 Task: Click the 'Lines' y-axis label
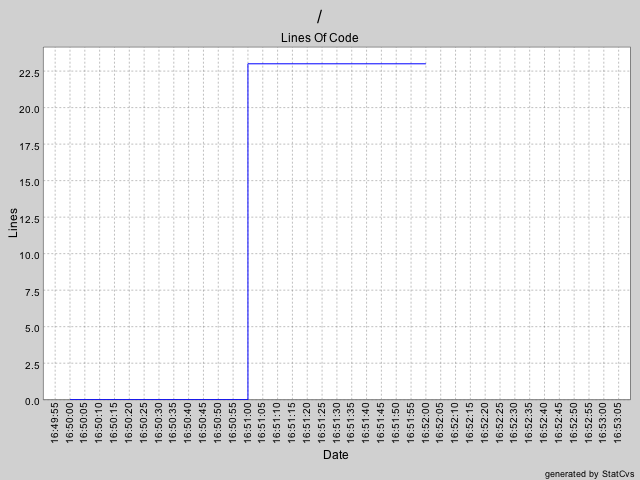coord(13,222)
